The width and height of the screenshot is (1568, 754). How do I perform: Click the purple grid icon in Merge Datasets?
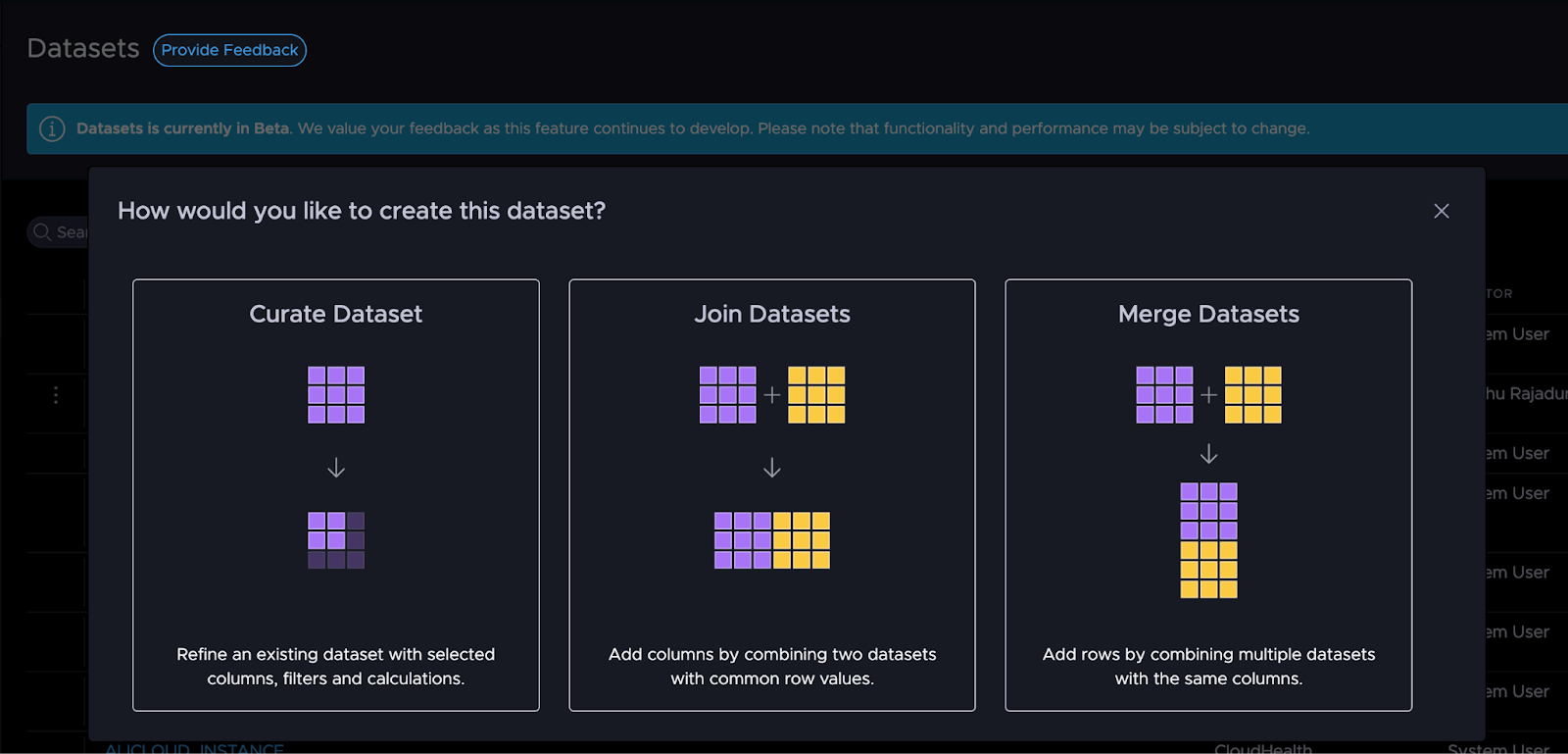1164,394
